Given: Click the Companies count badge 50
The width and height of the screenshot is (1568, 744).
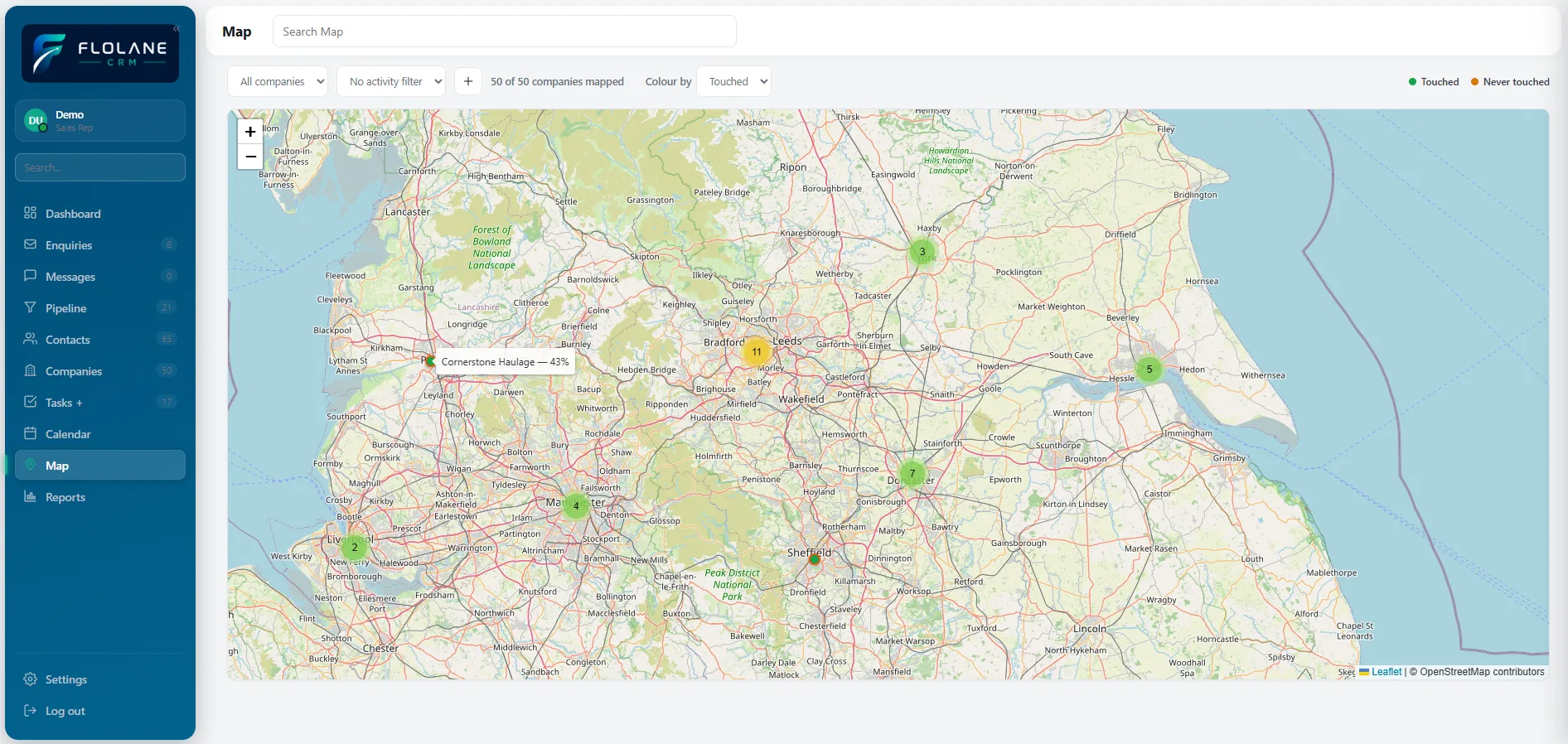Looking at the screenshot, I should [167, 370].
